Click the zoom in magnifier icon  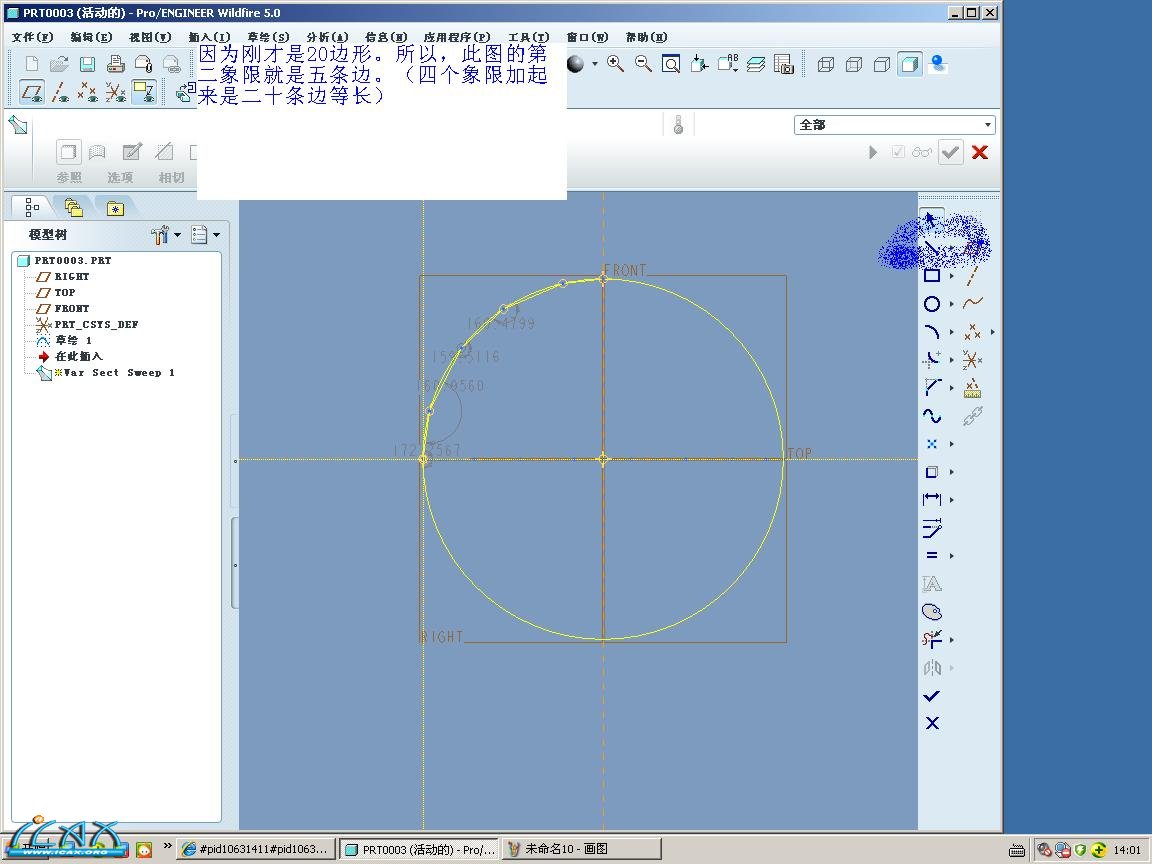tap(615, 64)
